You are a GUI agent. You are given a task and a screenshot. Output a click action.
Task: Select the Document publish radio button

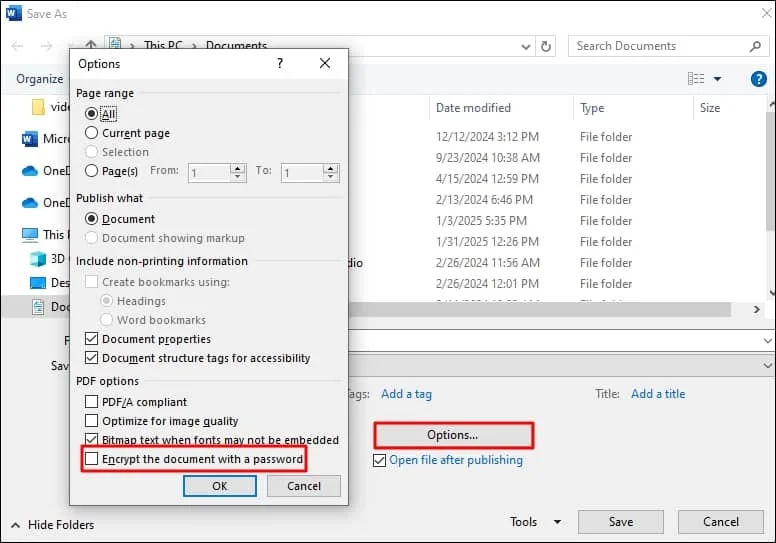91,219
